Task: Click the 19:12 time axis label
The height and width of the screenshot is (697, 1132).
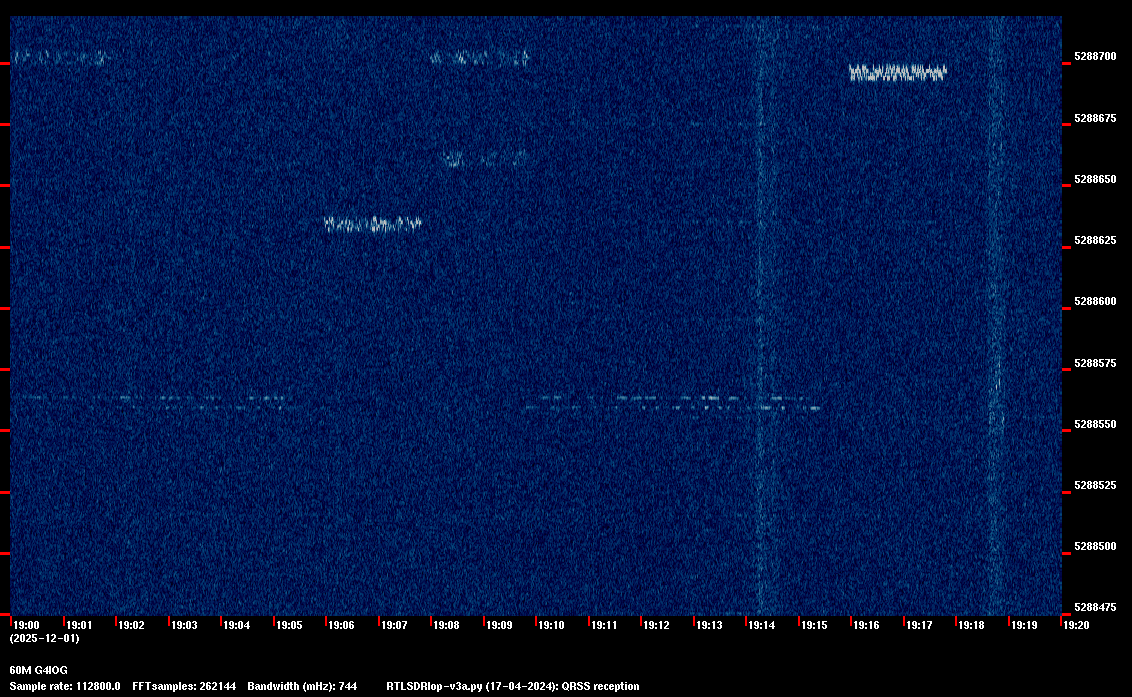Action: (656, 625)
